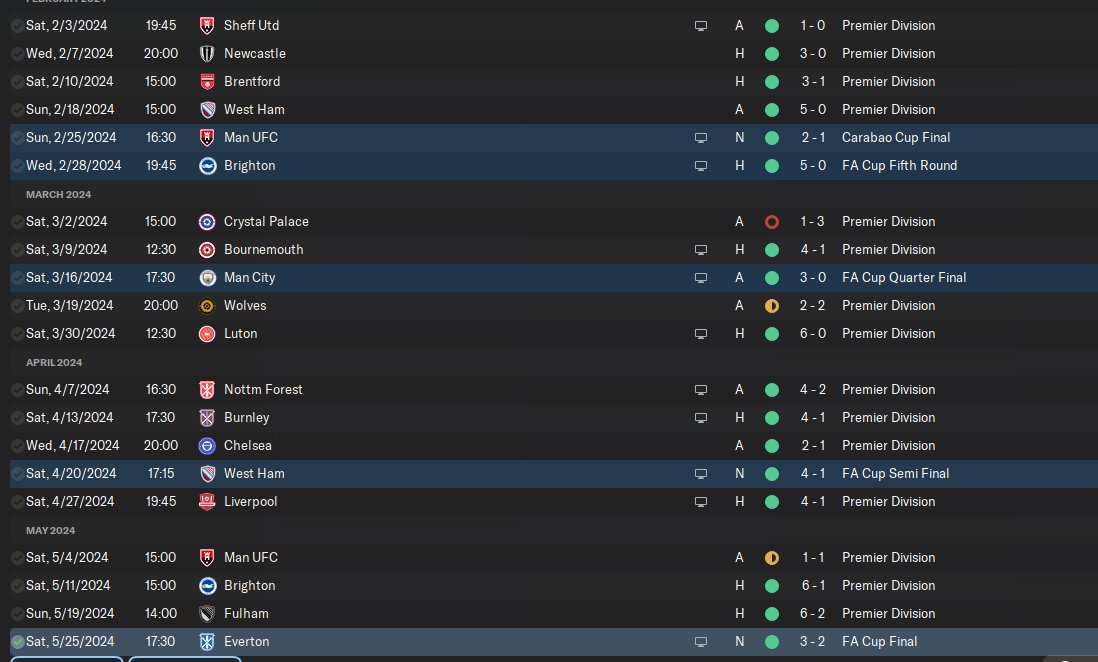Click the Man City club crest
The height and width of the screenshot is (662, 1098).
208,277
